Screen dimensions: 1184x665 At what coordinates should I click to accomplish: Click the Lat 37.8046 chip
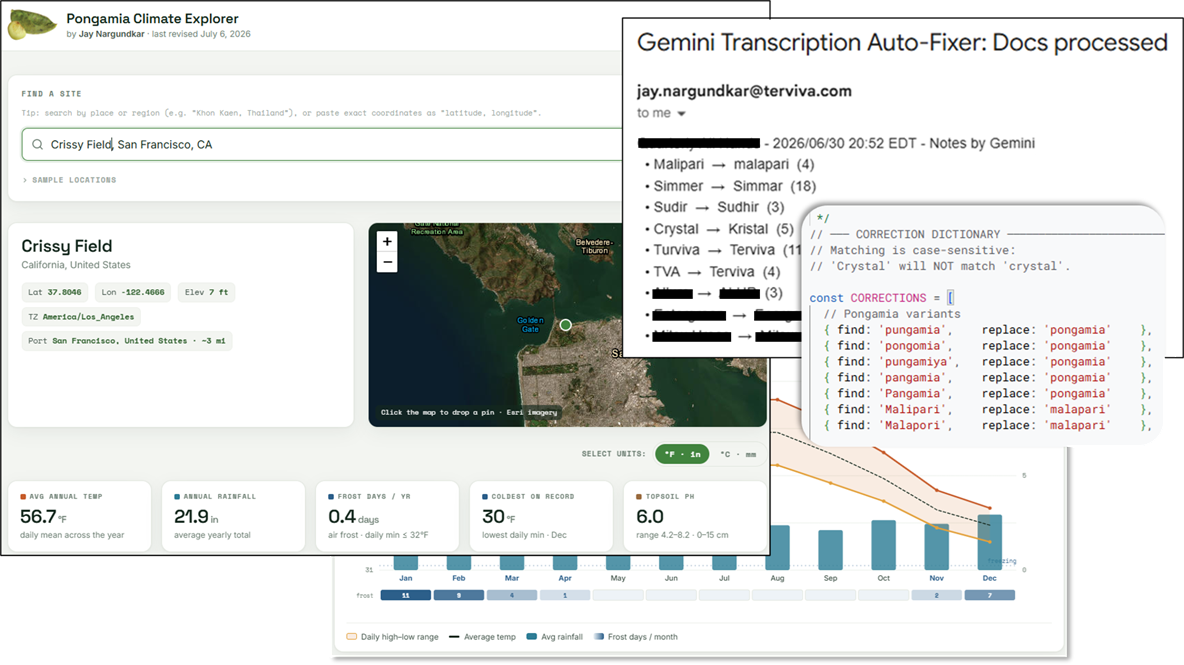coord(54,292)
